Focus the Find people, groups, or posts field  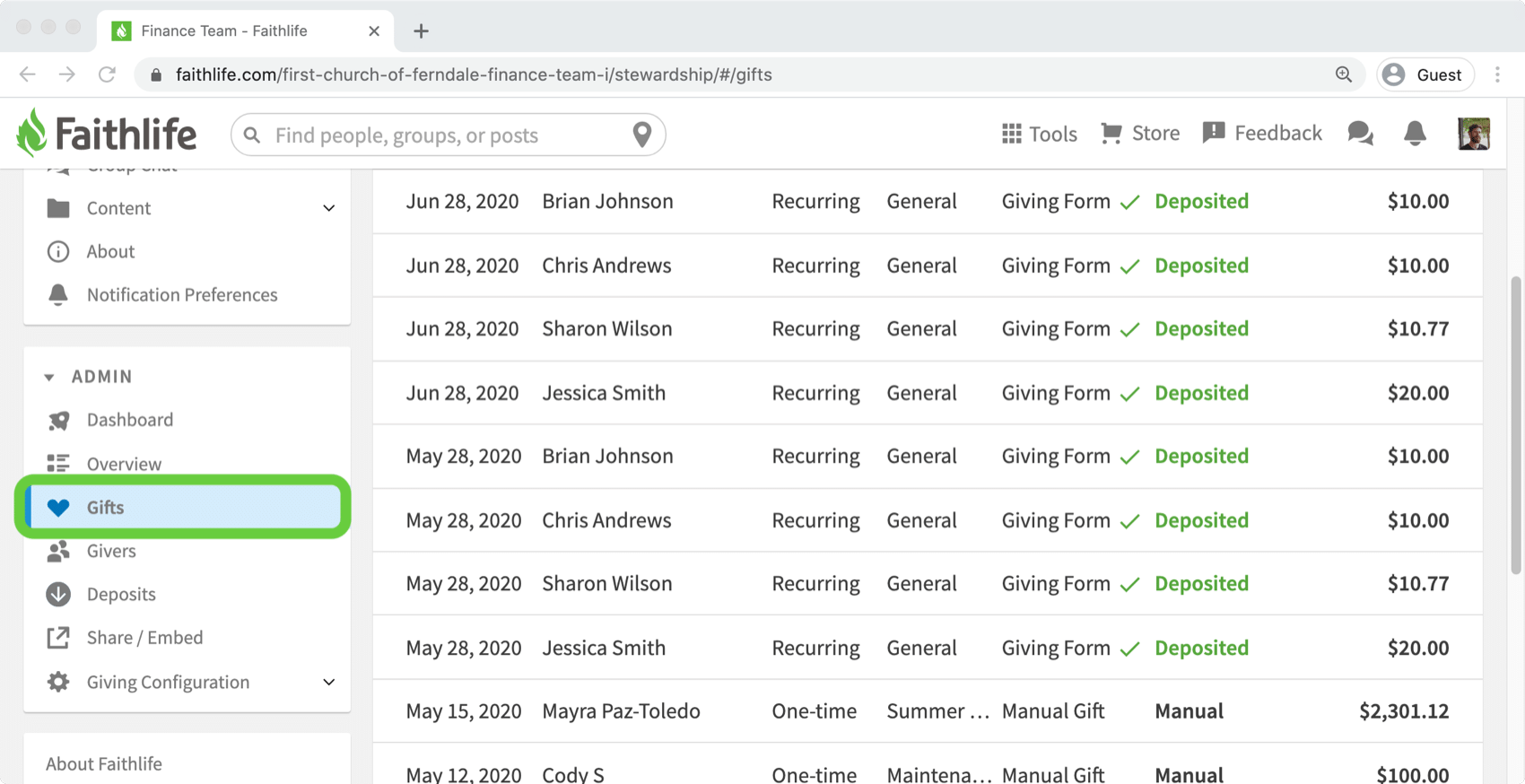[448, 135]
